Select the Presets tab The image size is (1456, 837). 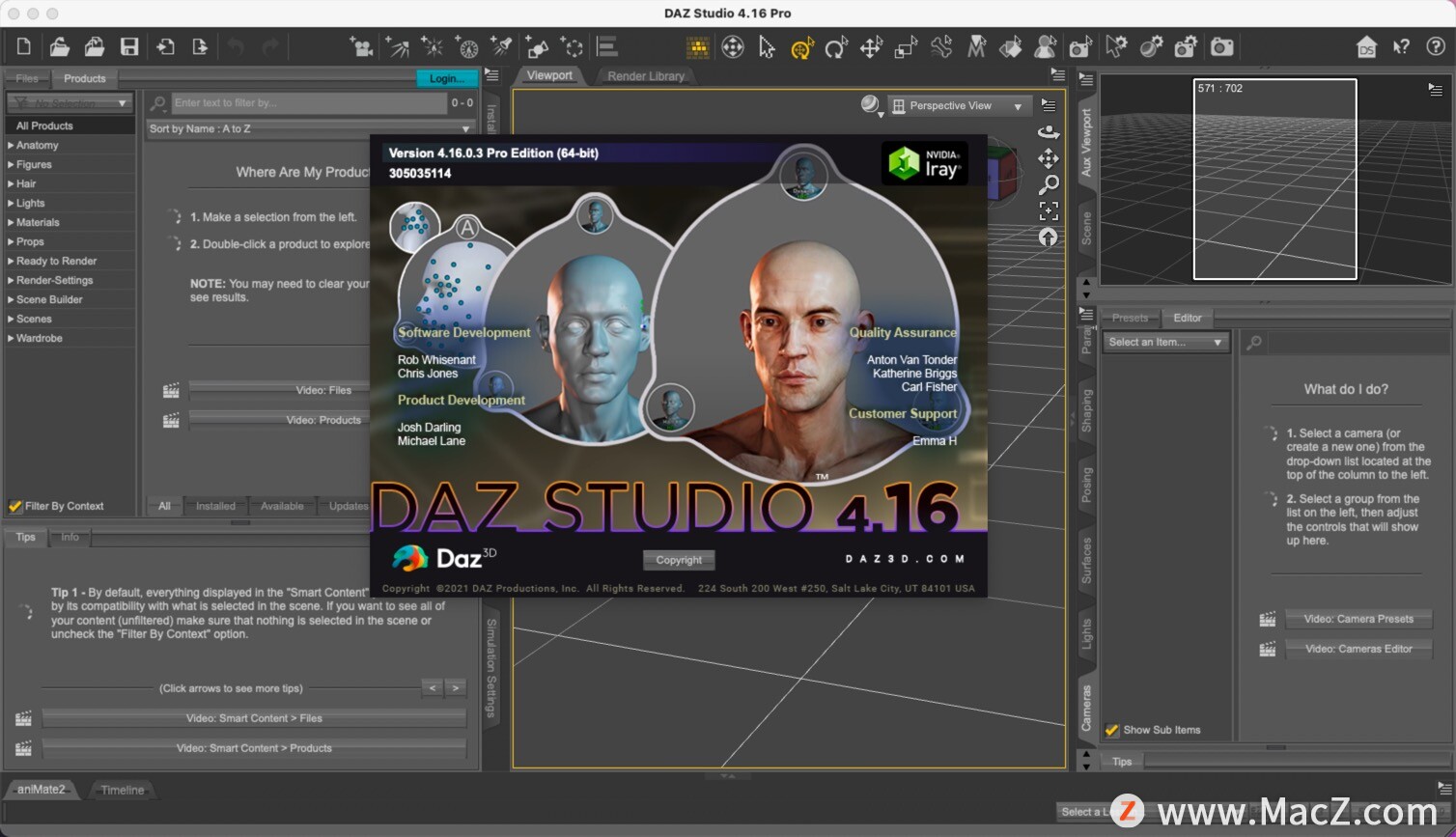click(1130, 318)
